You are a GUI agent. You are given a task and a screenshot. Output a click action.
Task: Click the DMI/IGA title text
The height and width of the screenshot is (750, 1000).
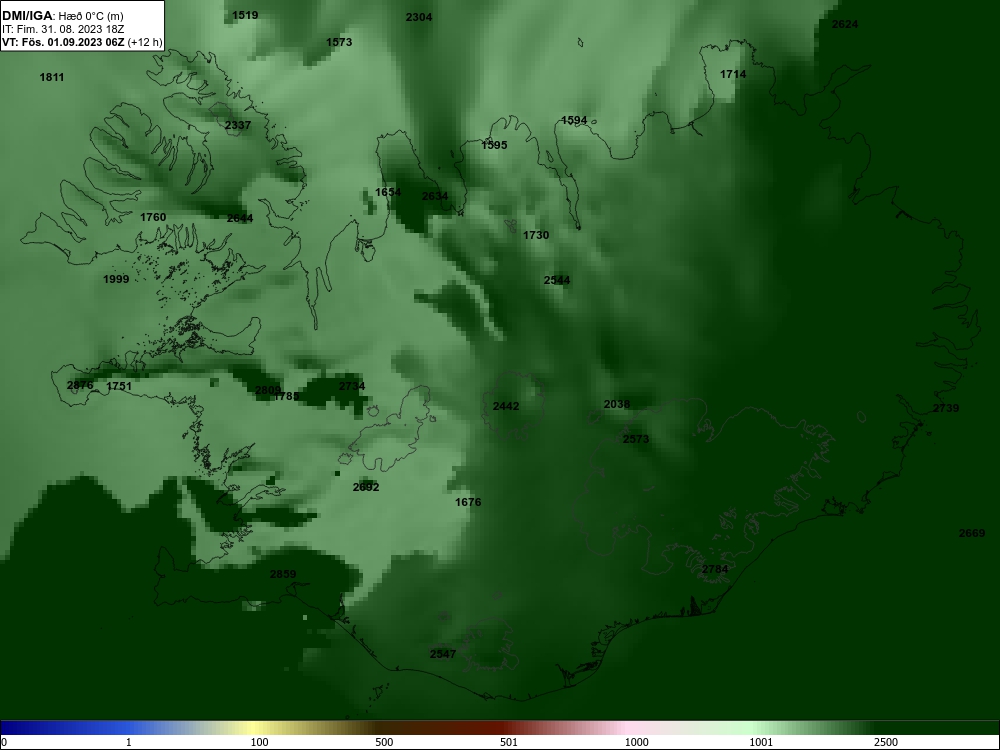(27, 16)
